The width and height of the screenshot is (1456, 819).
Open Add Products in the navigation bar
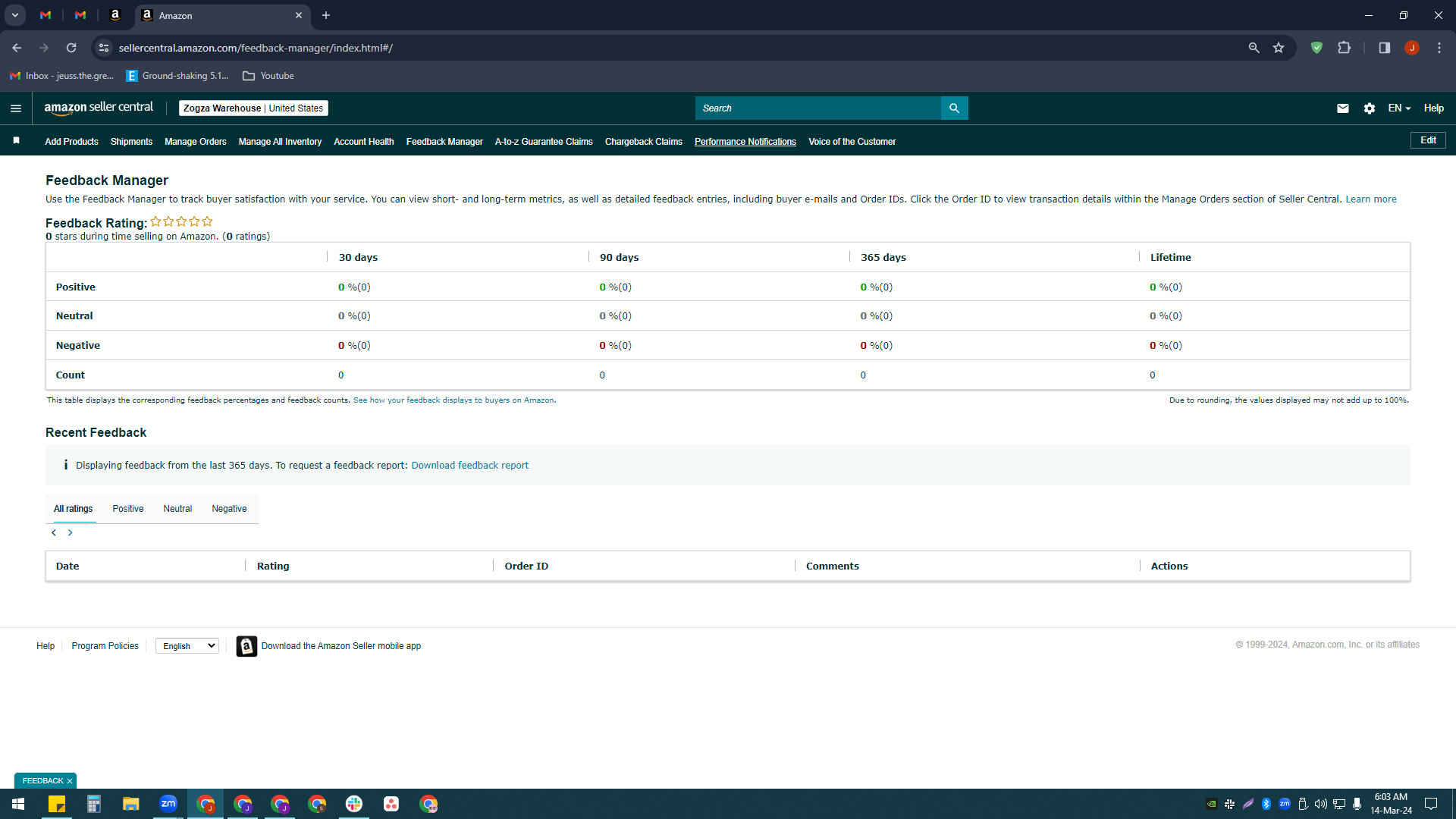(x=71, y=142)
